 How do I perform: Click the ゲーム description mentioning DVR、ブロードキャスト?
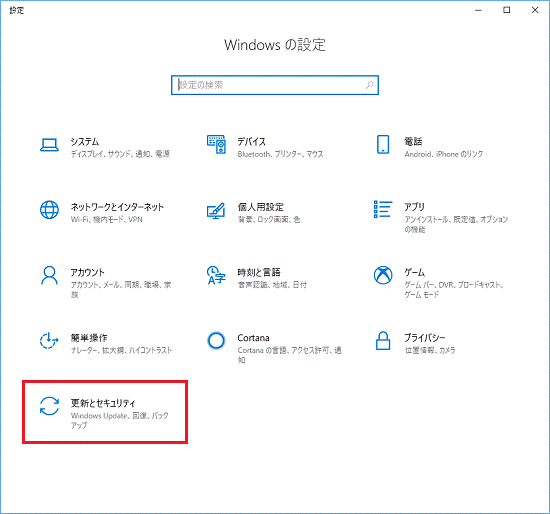[454, 290]
